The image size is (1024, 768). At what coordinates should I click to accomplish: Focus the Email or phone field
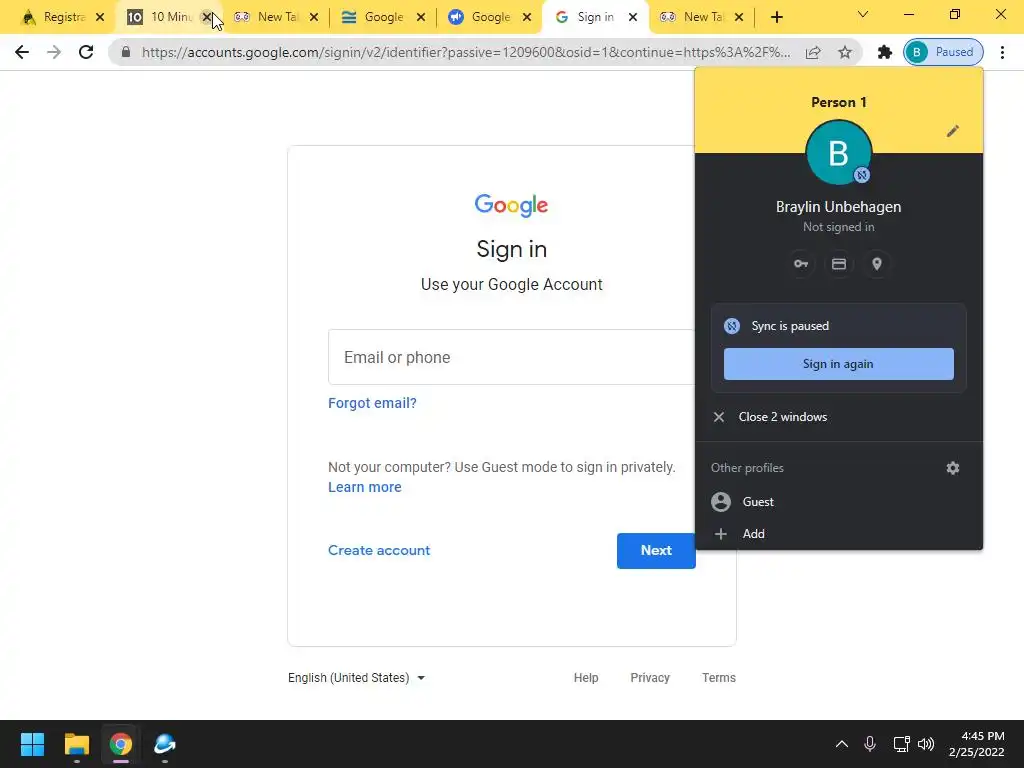[x=512, y=357]
